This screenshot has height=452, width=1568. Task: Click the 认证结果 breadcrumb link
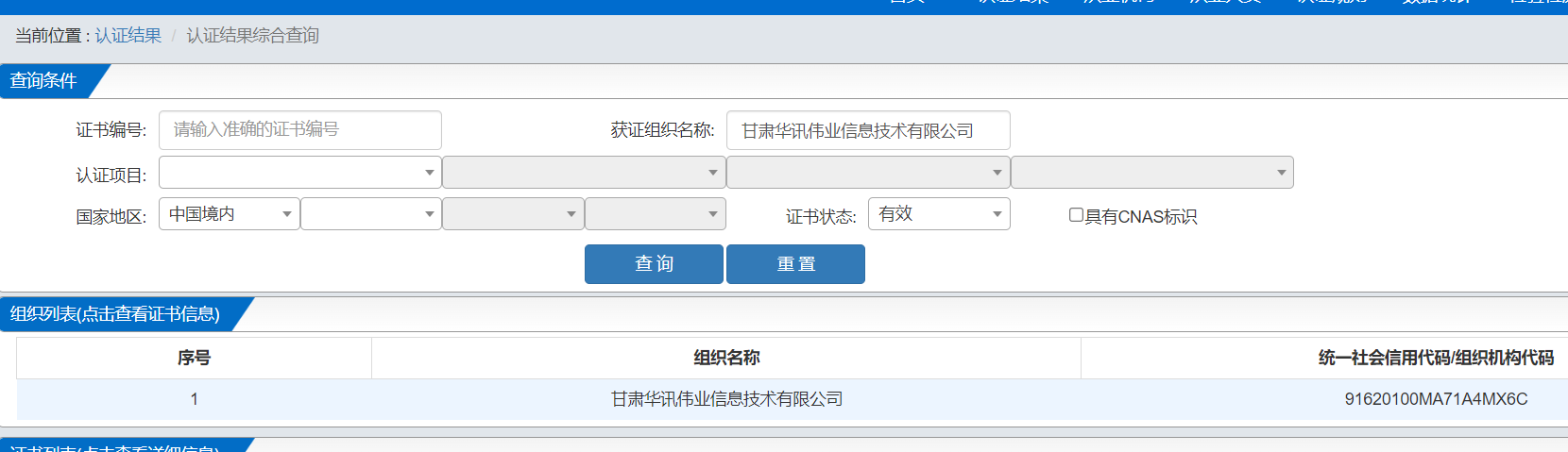click(x=128, y=36)
